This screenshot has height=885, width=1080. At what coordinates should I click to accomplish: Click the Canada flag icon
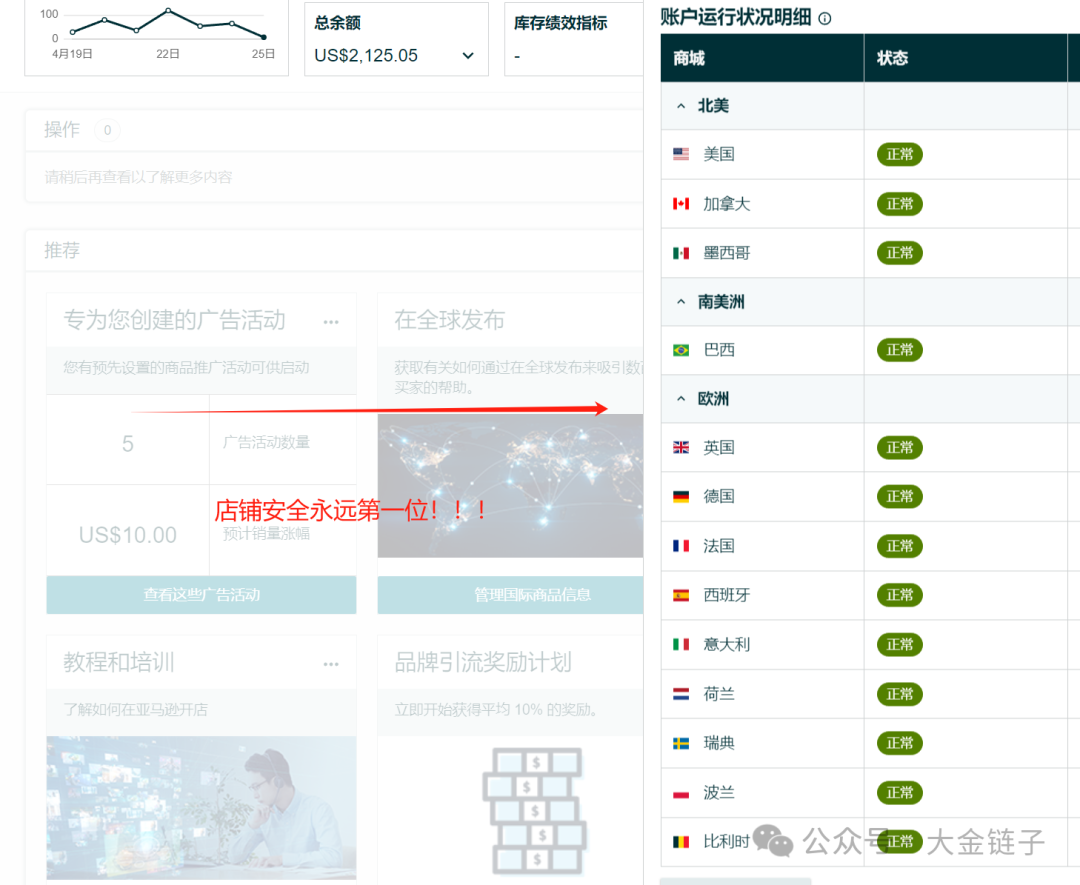tap(682, 203)
